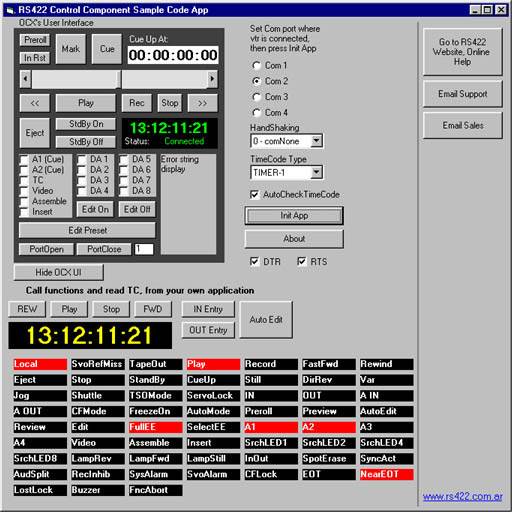Viewport: 512px width, 512px height.
Task: Select the Com 1 radio button
Action: tap(256, 65)
